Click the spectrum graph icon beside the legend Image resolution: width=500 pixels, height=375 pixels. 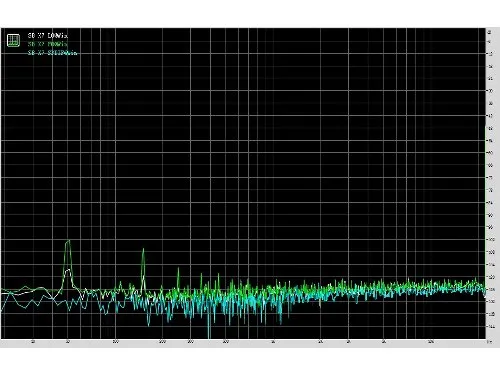point(13,40)
